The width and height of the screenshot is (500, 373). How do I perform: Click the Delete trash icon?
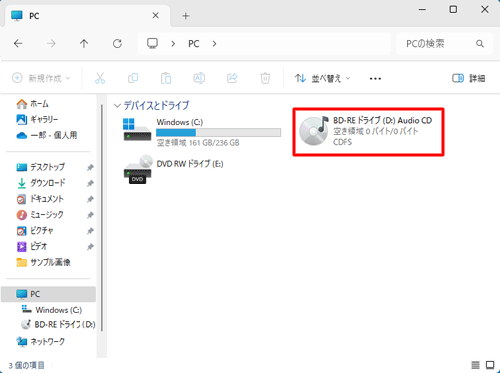point(265,78)
